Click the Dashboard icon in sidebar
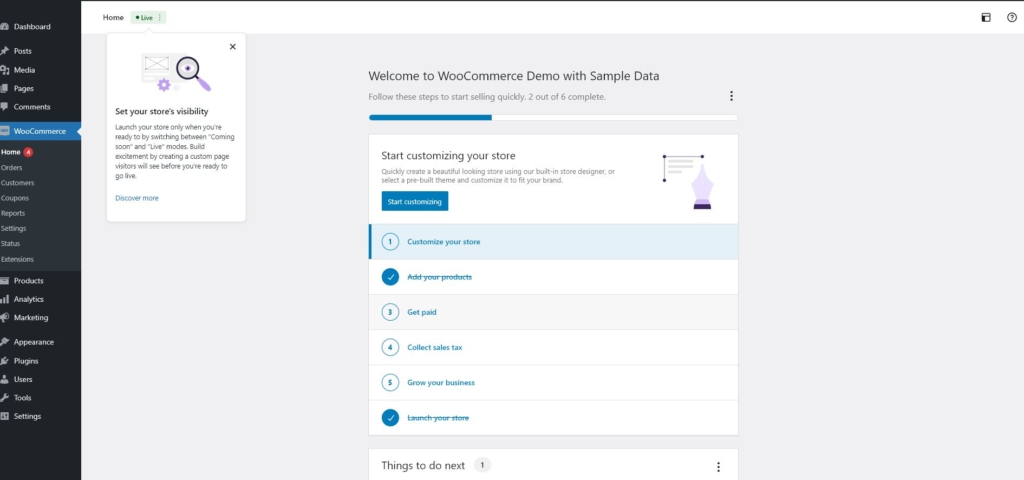The image size is (1024, 480). (x=4, y=27)
